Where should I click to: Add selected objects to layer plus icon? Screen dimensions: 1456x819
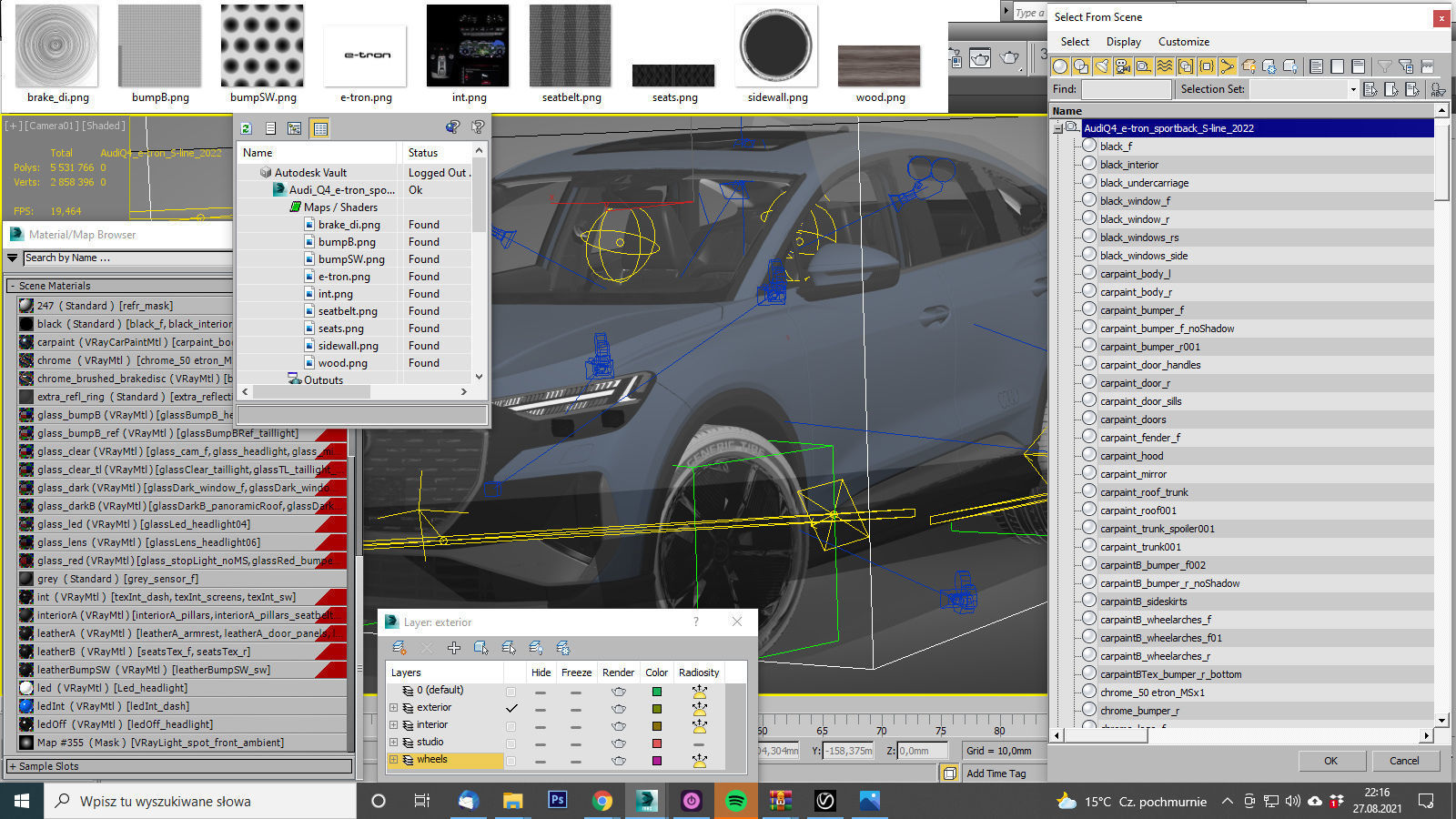454,648
